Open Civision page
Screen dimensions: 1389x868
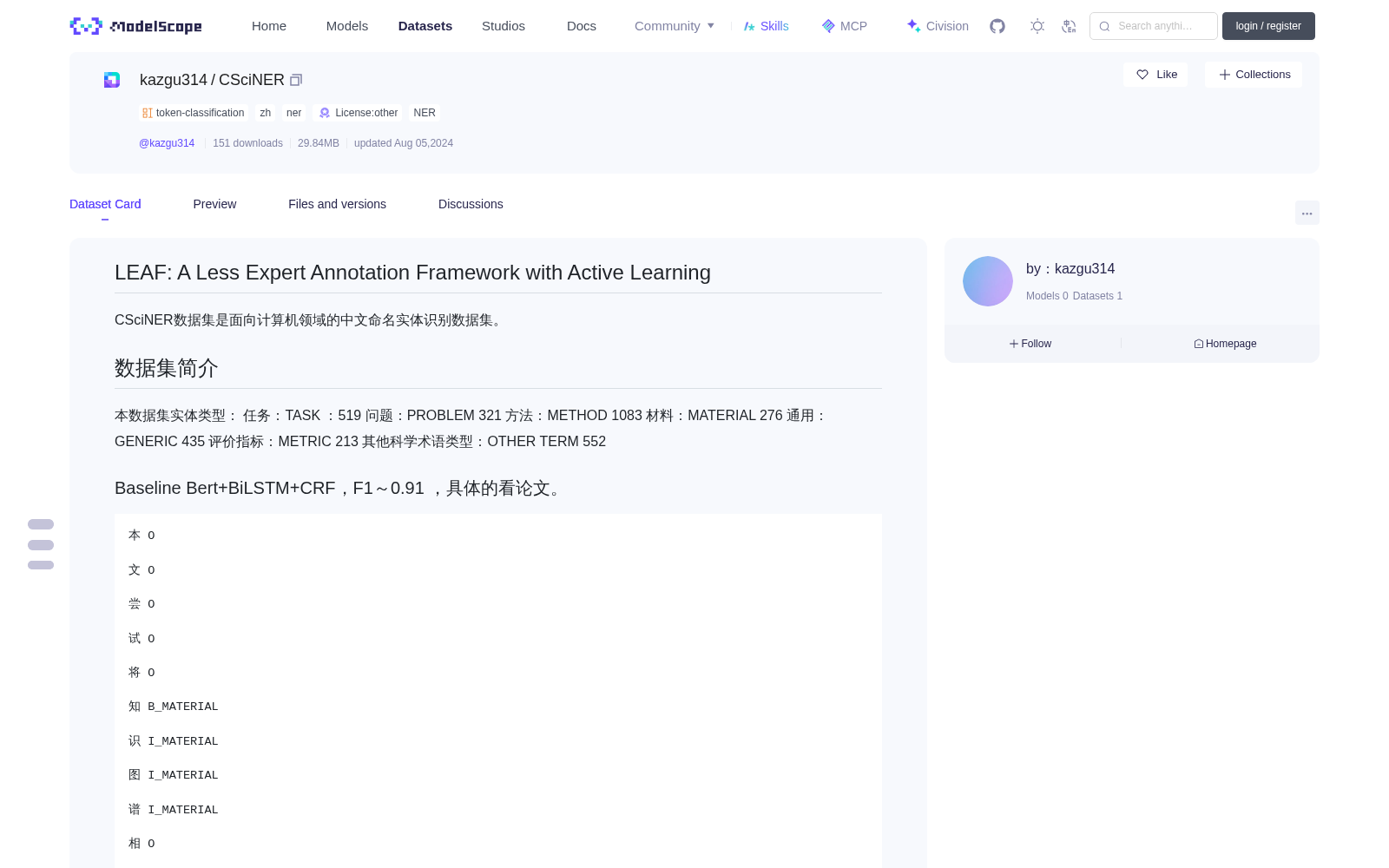pos(938,26)
